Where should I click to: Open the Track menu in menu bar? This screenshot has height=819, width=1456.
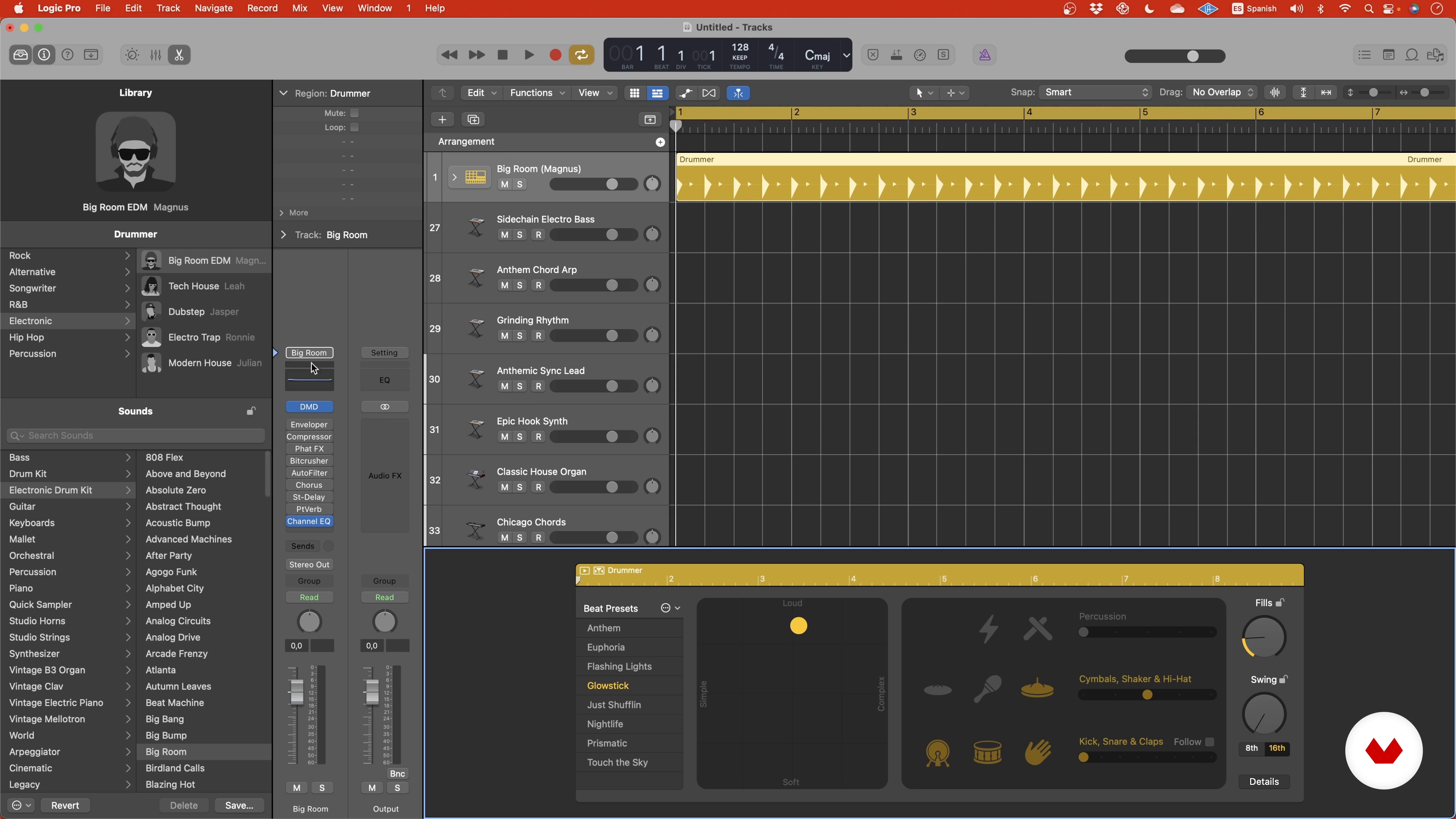coord(168,8)
